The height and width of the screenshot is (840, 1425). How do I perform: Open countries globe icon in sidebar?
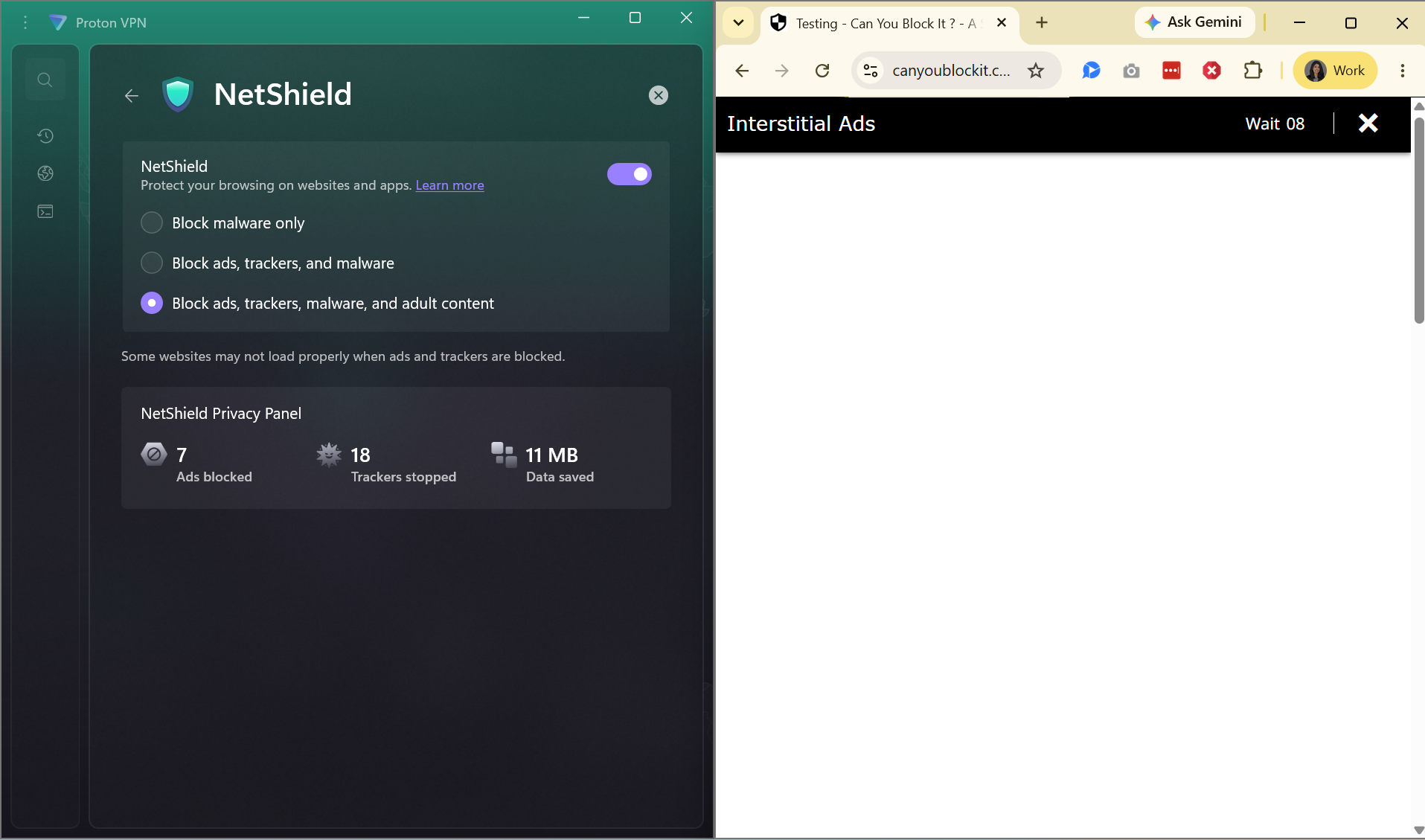[x=45, y=173]
